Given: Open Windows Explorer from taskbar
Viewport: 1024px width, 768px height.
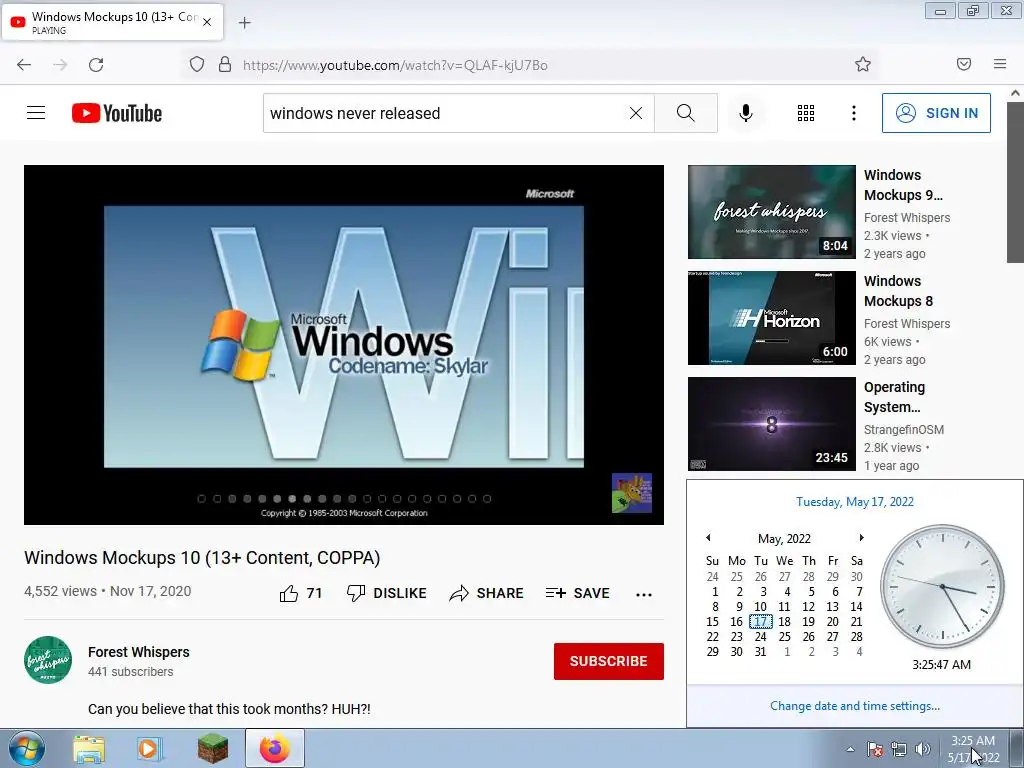Looking at the screenshot, I should tap(89, 749).
